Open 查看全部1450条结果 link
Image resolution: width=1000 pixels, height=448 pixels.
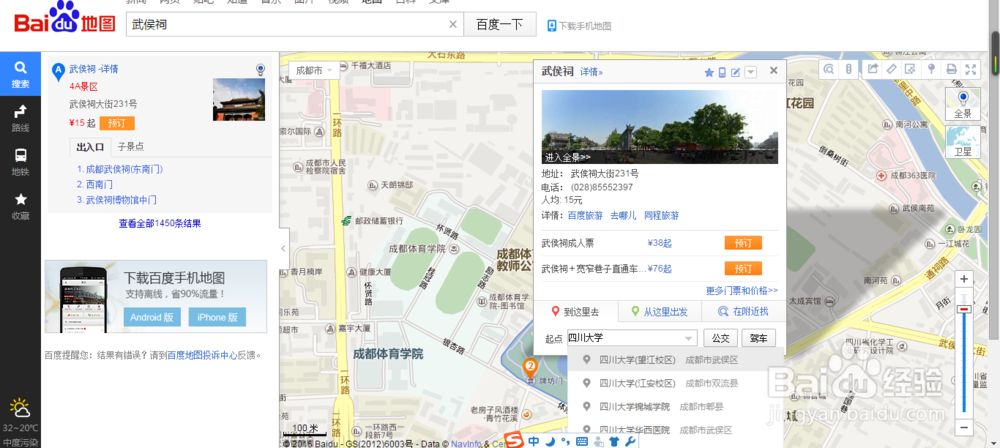pyautogui.click(x=159, y=223)
